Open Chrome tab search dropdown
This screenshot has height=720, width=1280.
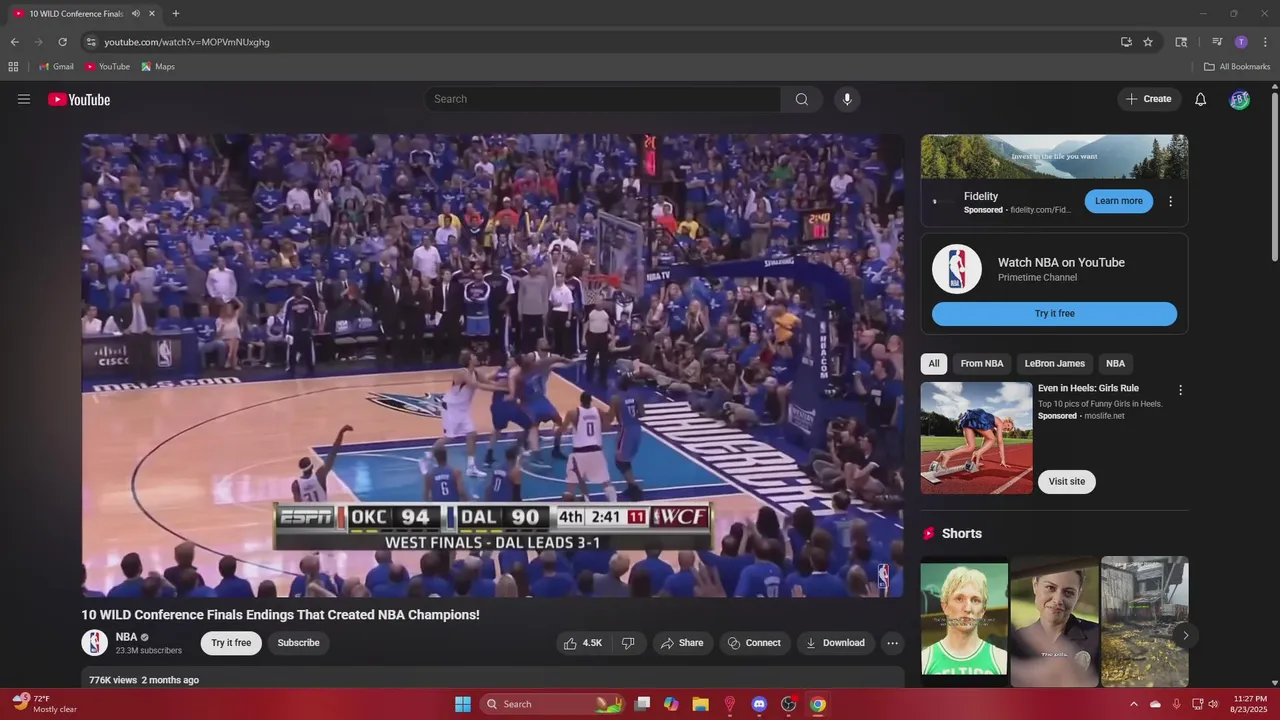(x=1181, y=42)
